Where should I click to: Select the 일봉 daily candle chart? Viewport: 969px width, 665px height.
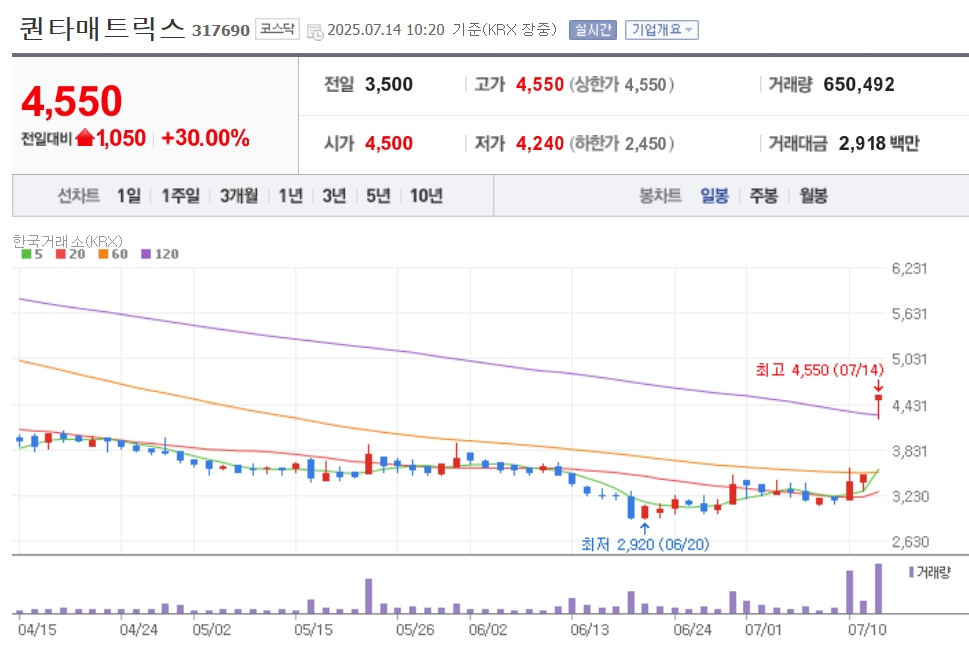(x=714, y=196)
